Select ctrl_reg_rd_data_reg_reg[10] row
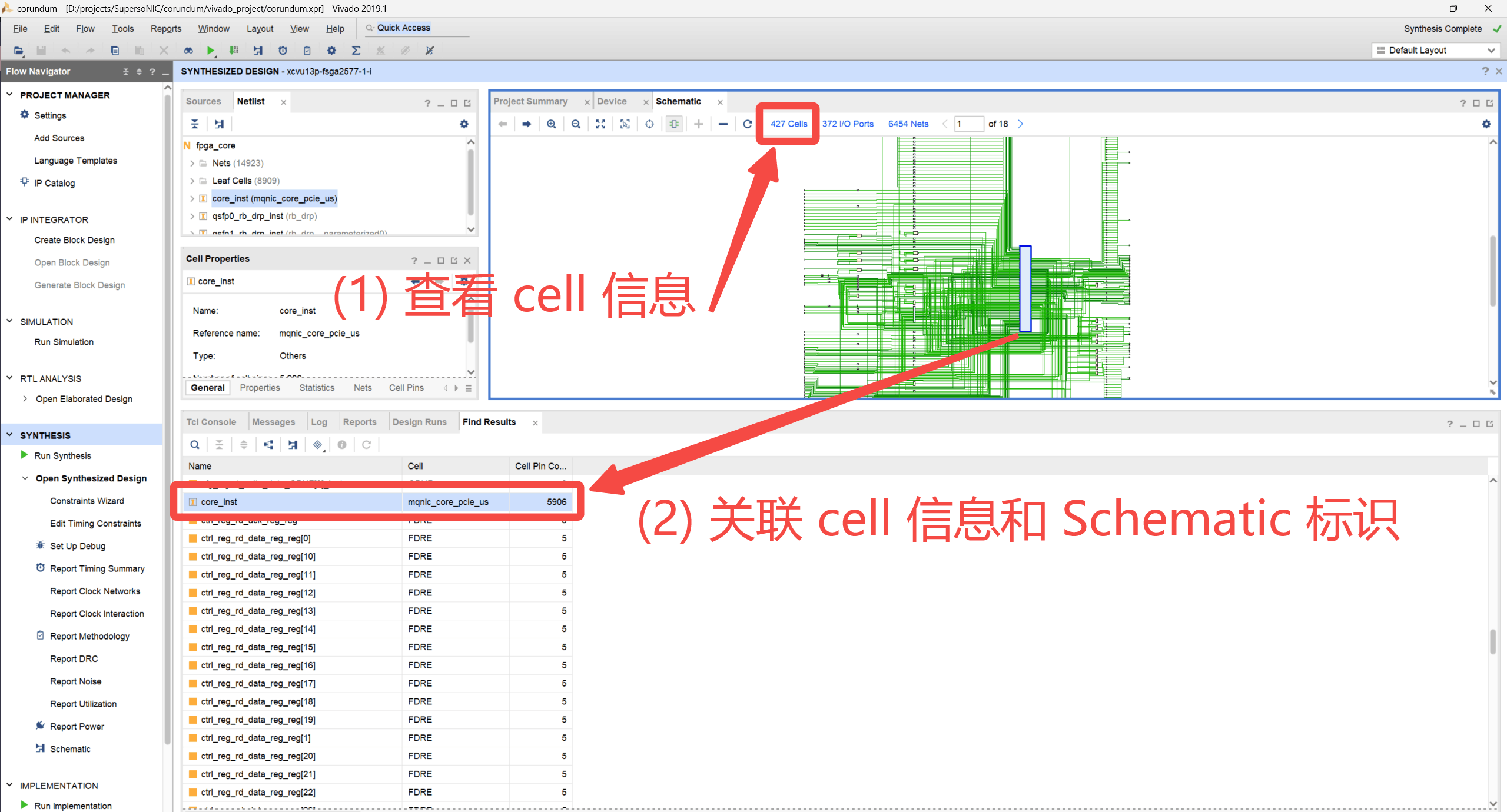This screenshot has height=812, width=1507. pos(377,557)
